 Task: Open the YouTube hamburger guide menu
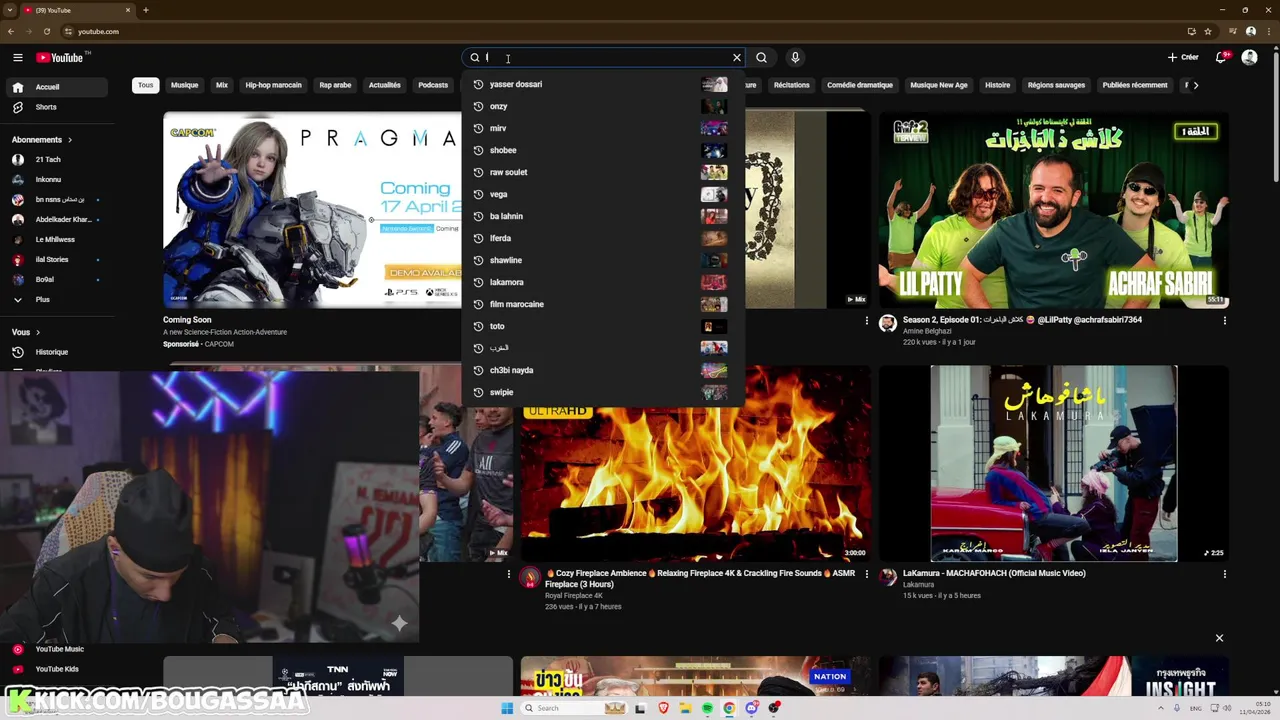point(17,57)
